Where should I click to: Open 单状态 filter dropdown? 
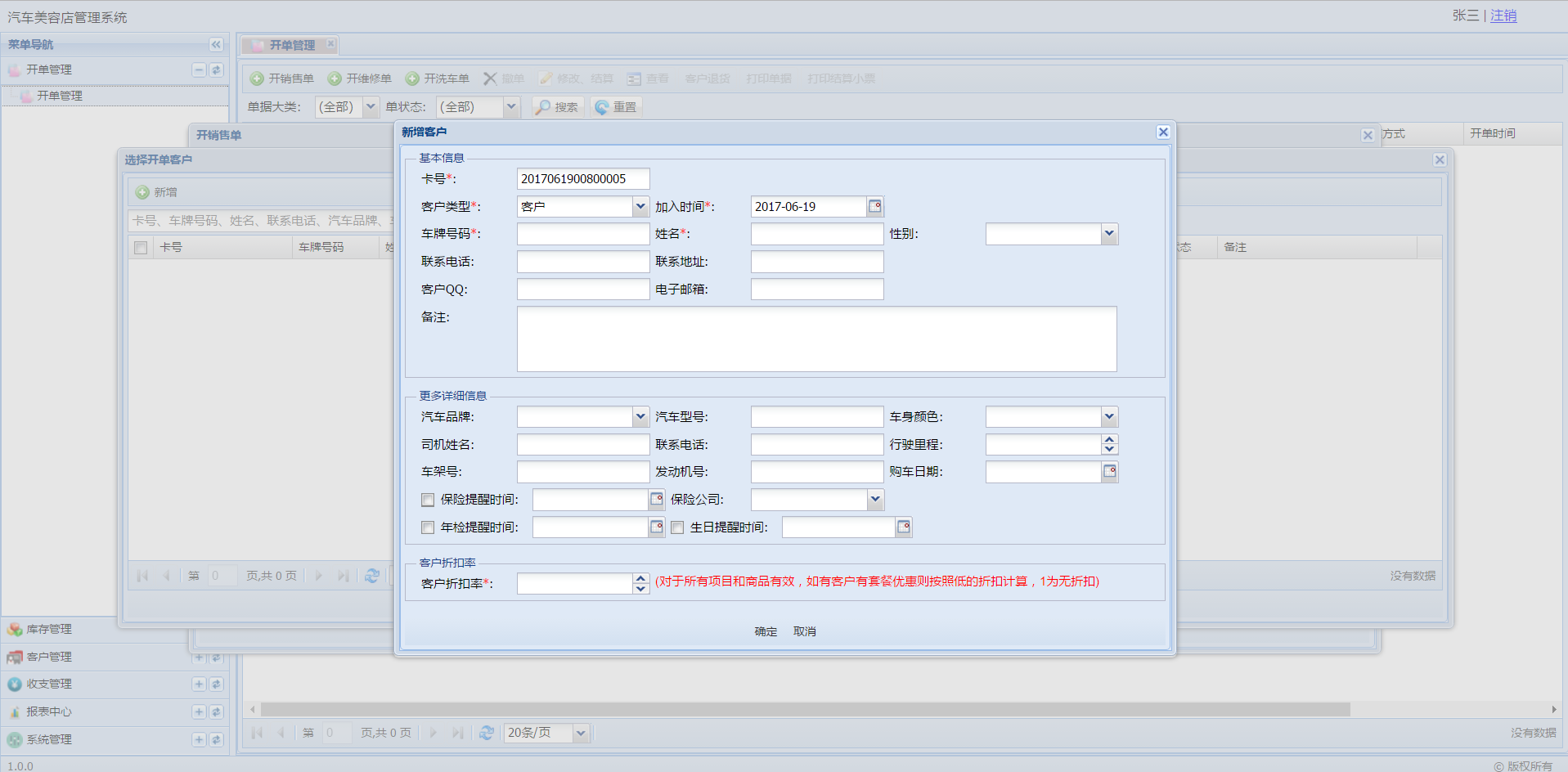511,107
